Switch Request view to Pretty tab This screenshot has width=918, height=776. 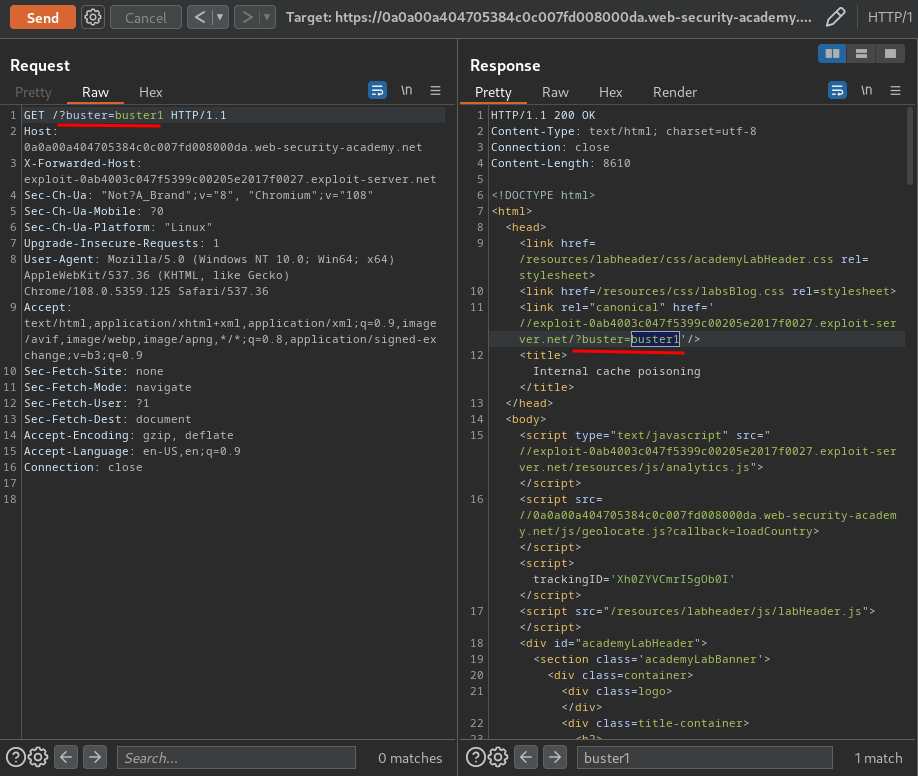pos(33,93)
